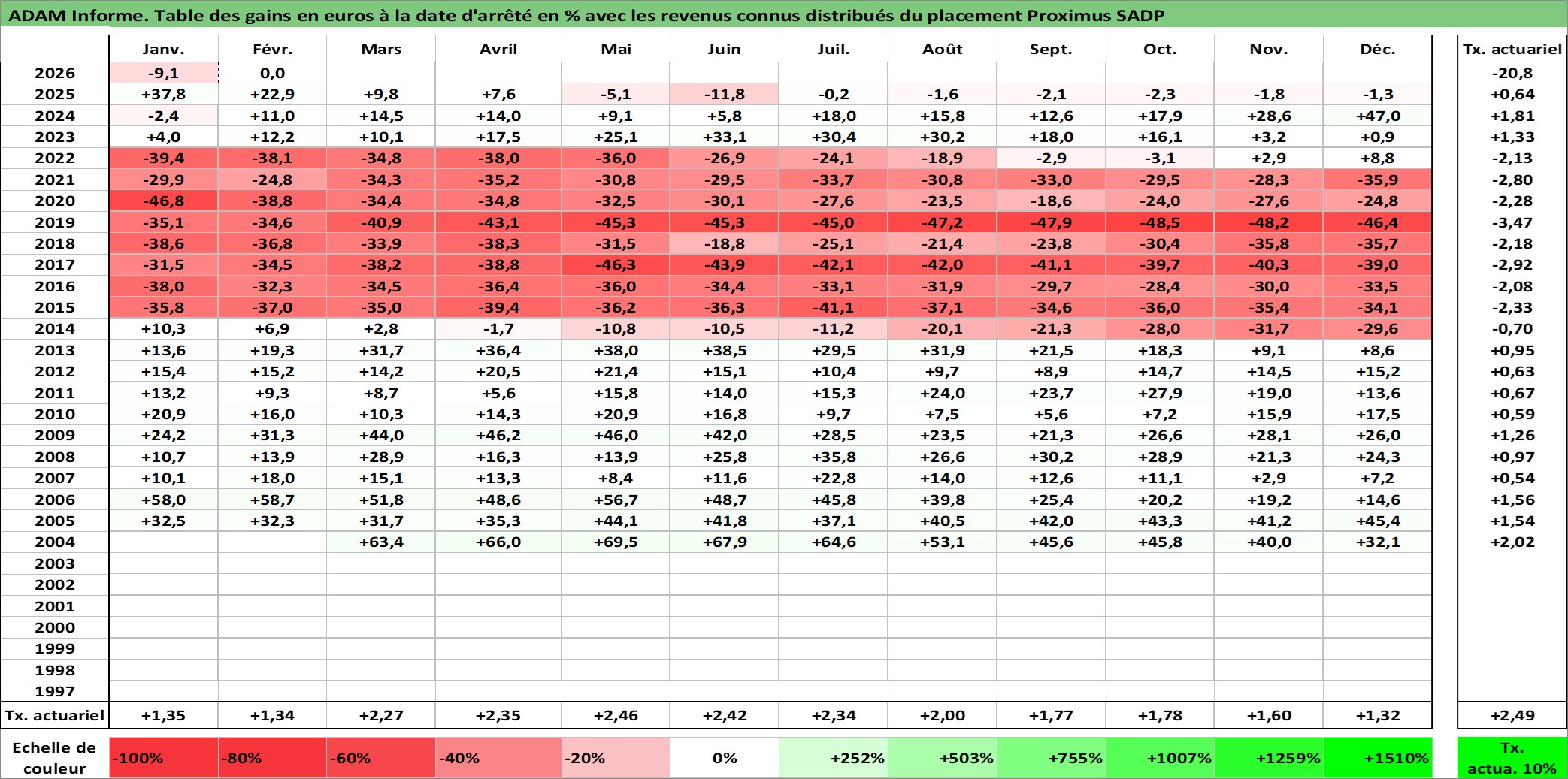Select the +1,32 actuarial rate under Déc.
This screenshot has height=779, width=1568.
point(1378,715)
